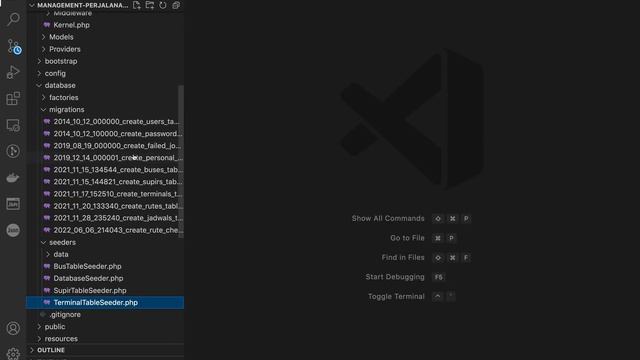Open 2021_11_28_235240_create_jadwals migration
Image resolution: width=640 pixels, height=360 pixels.
coord(105,218)
